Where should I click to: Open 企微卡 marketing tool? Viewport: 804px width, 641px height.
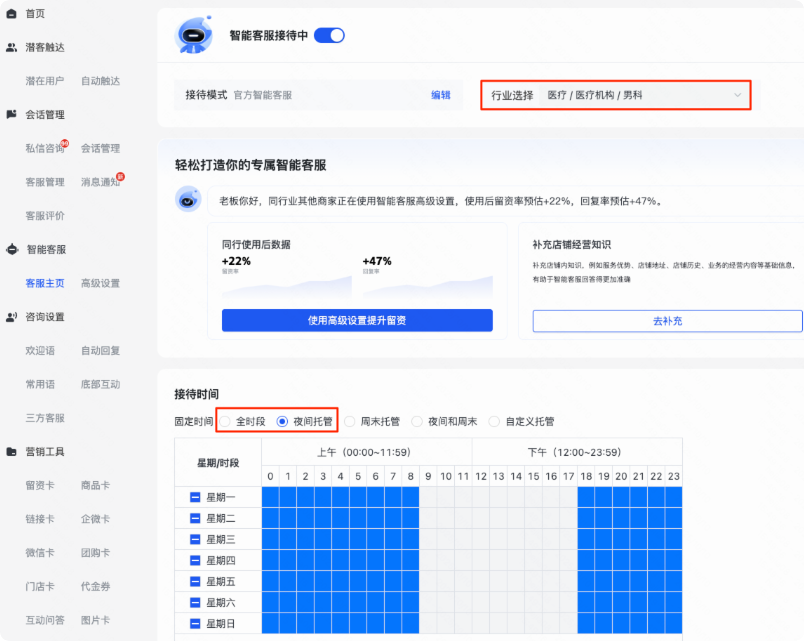(x=95, y=519)
